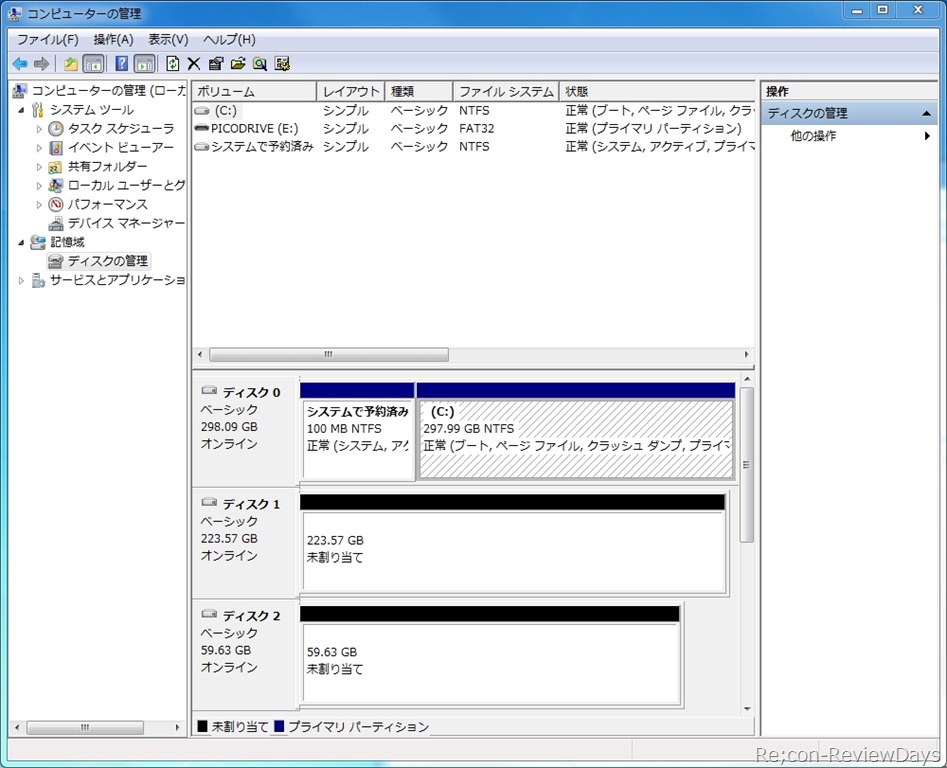Select the PICODRIVE (E:) volume row
947x768 pixels.
point(474,129)
